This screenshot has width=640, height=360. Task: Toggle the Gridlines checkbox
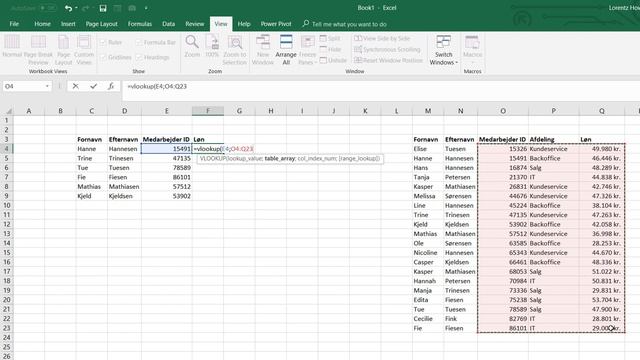point(103,57)
